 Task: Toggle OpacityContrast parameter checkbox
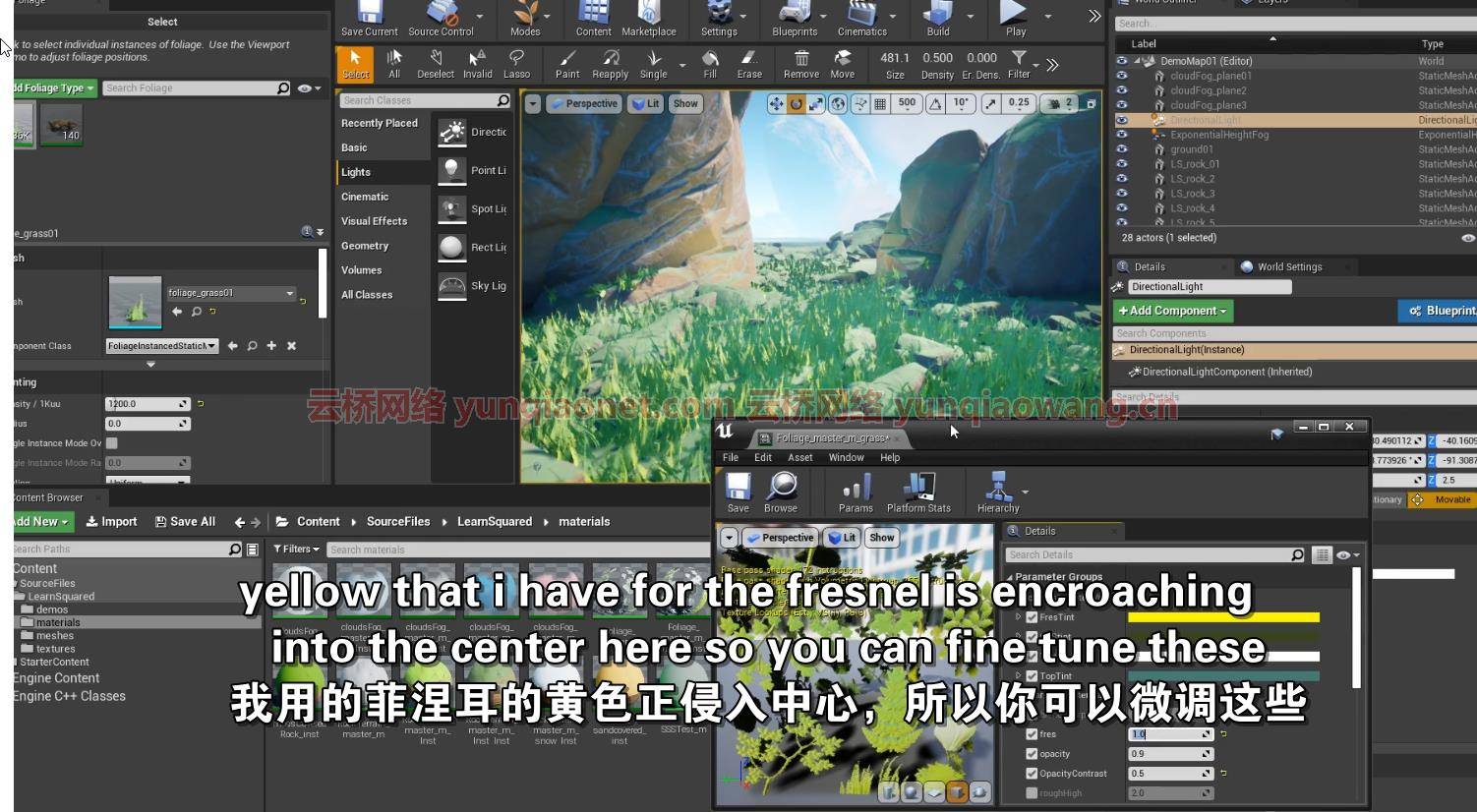coord(1032,774)
